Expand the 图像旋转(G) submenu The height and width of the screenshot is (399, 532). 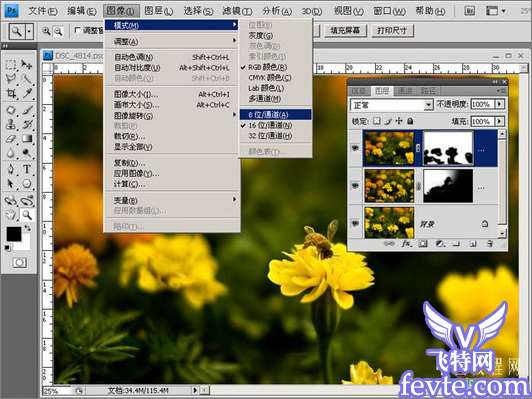pyautogui.click(x=171, y=116)
